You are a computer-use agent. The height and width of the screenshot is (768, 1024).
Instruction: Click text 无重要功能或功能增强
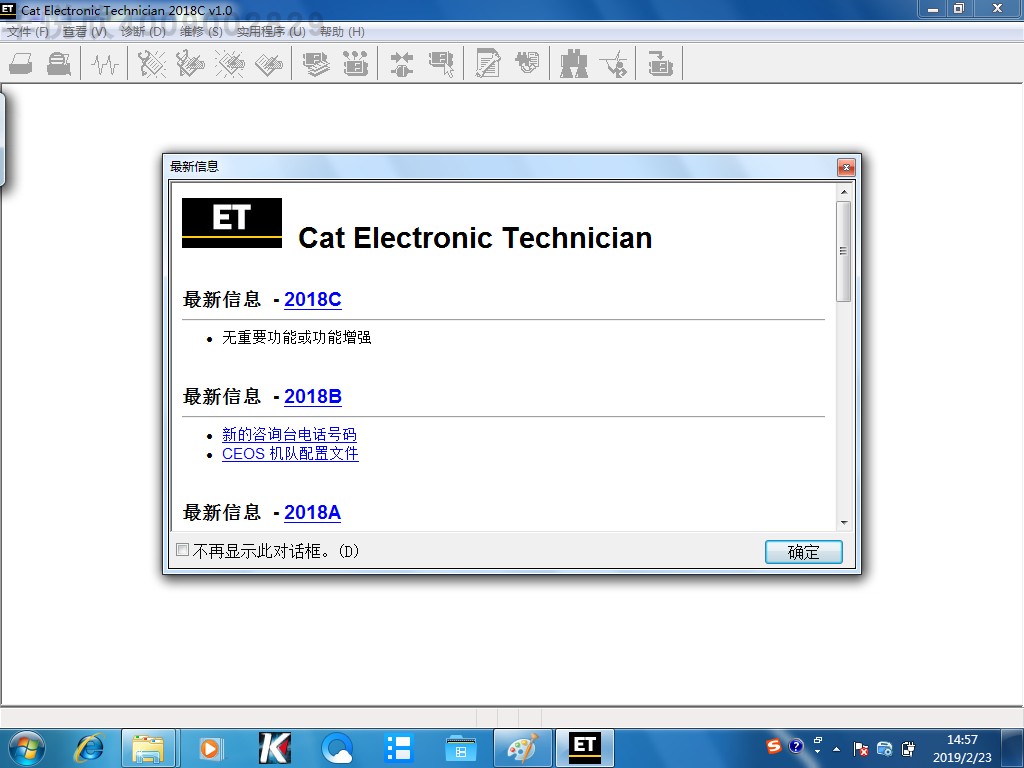[x=296, y=337]
